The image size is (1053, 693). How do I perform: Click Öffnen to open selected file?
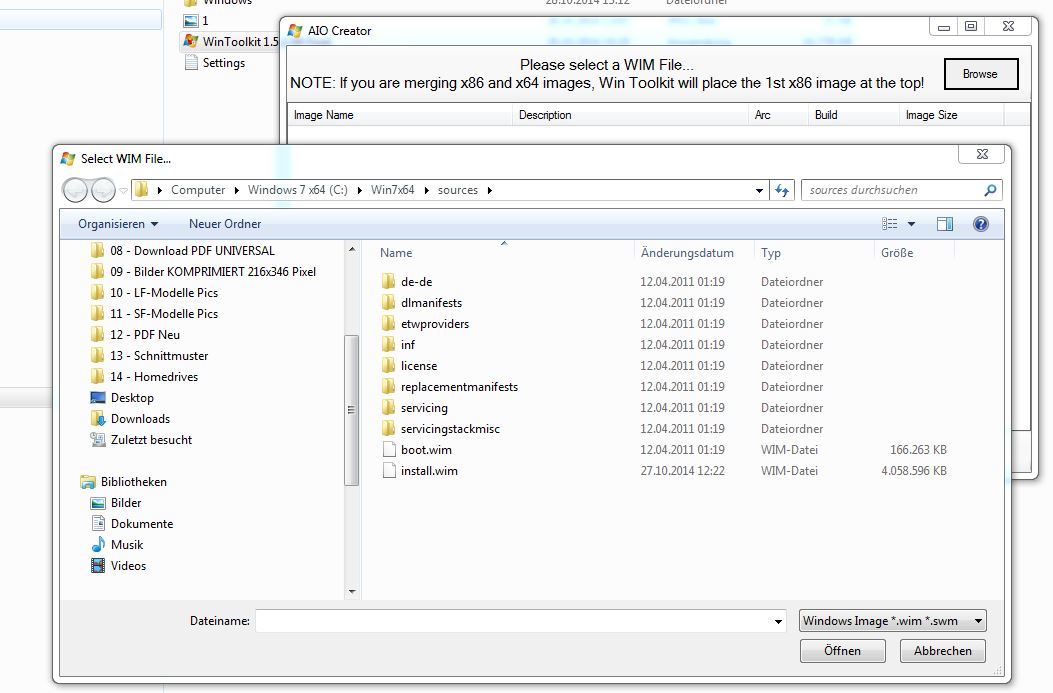click(842, 651)
